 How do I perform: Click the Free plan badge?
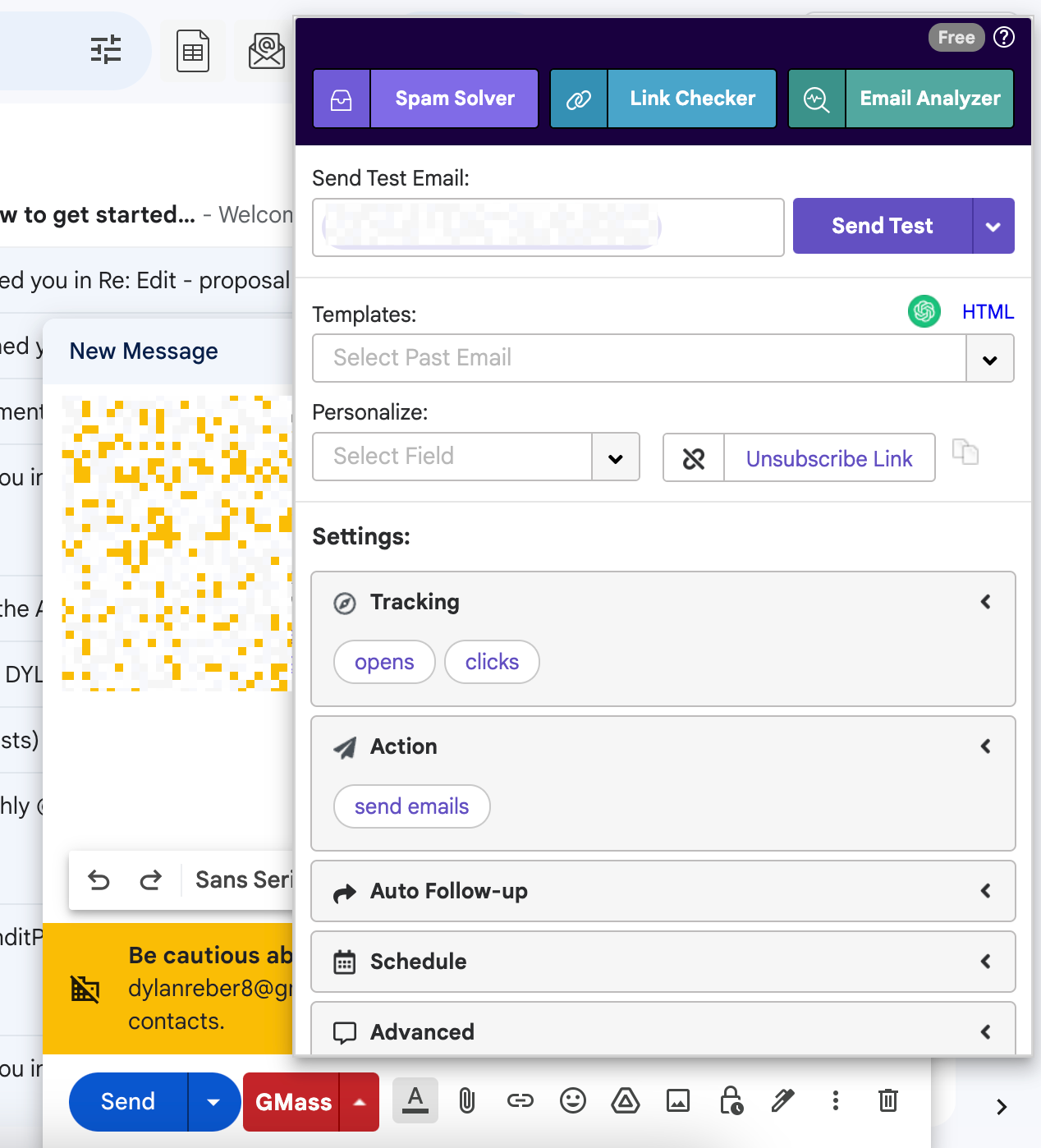(956, 38)
